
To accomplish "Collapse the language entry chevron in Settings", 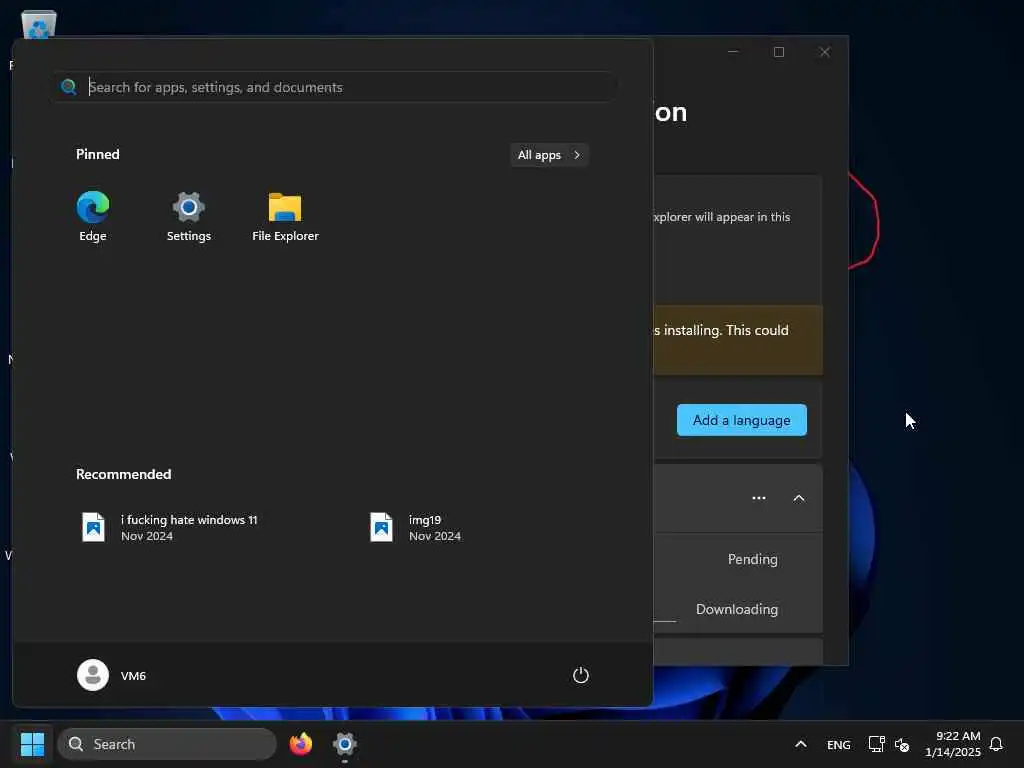I will 799,498.
